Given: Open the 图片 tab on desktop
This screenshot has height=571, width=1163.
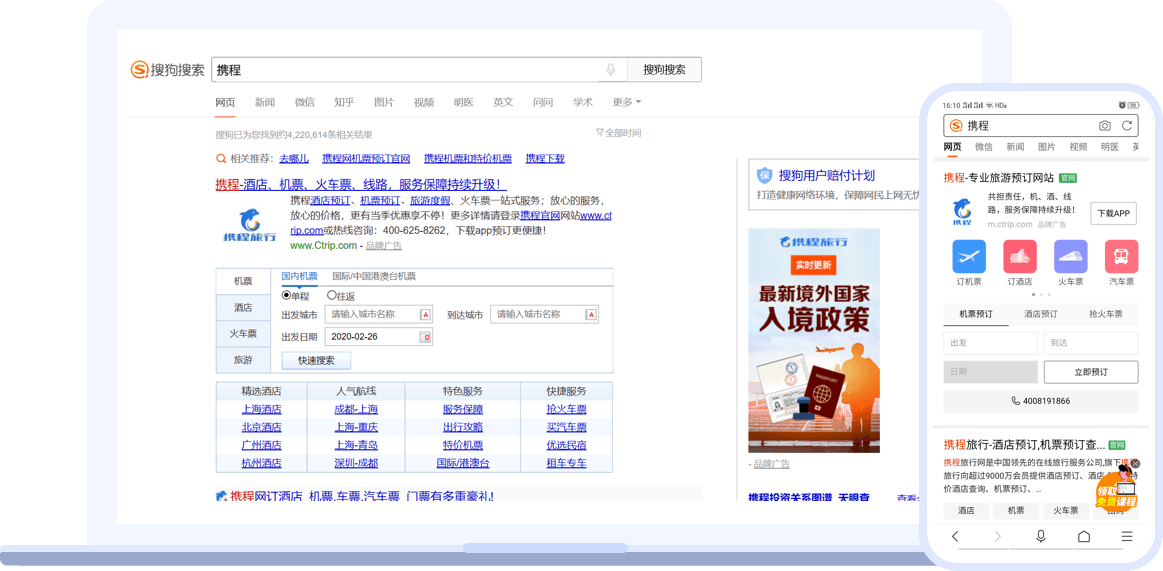Looking at the screenshot, I should (384, 102).
